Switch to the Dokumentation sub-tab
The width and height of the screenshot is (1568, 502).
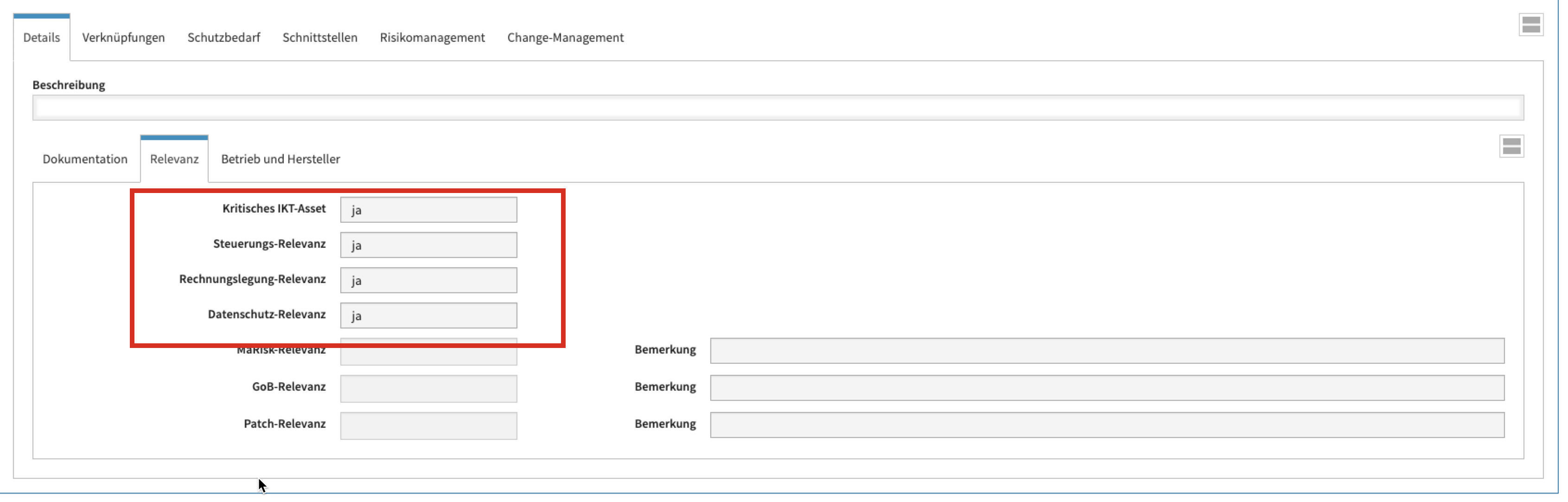85,159
